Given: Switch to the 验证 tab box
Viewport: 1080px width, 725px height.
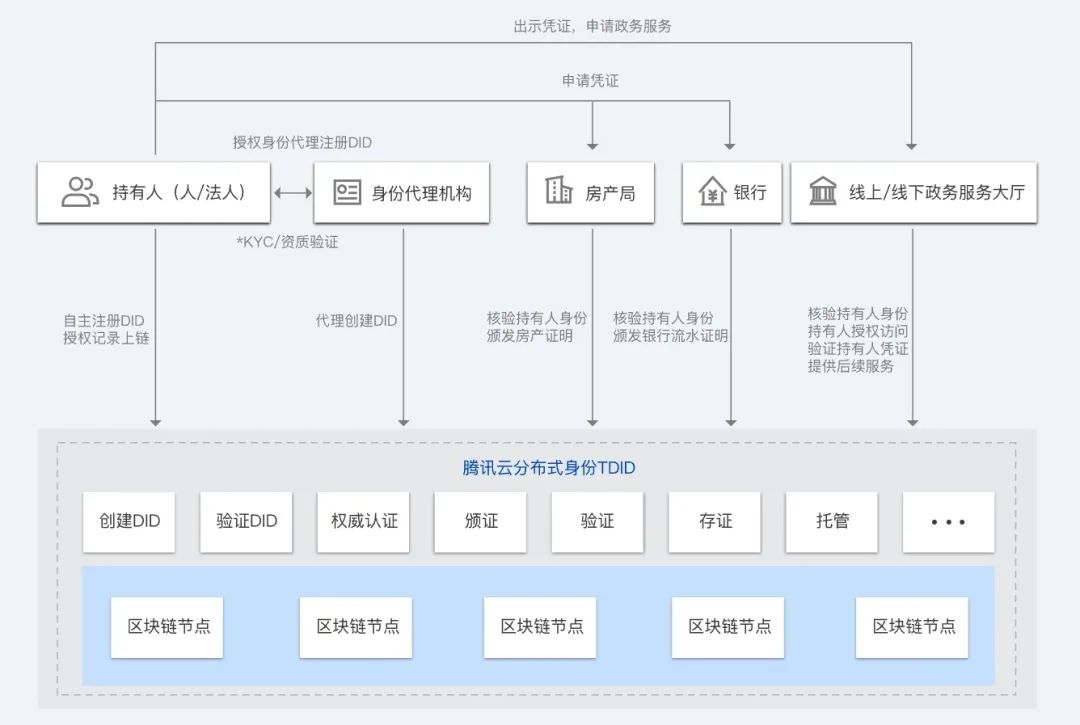Looking at the screenshot, I should tap(597, 522).
